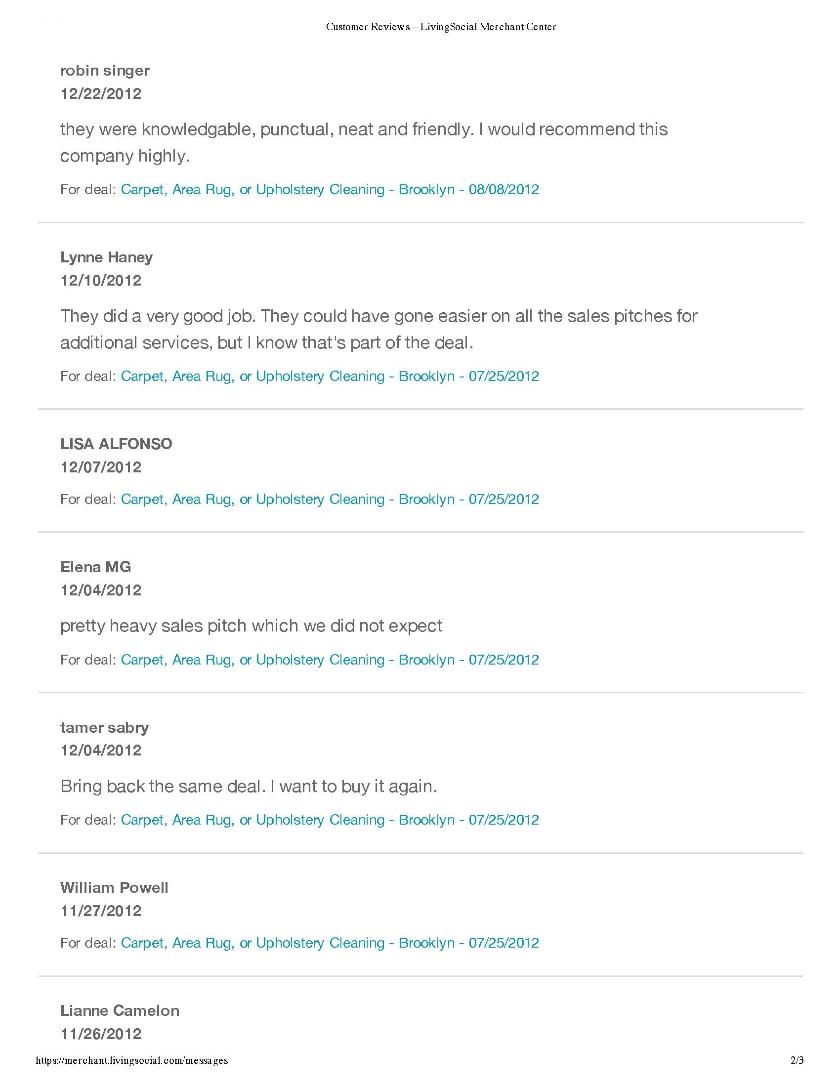Screen dimensions: 840x1087
Task: Open the deal link under Lynne Haney's review
Action: pyautogui.click(x=330, y=376)
